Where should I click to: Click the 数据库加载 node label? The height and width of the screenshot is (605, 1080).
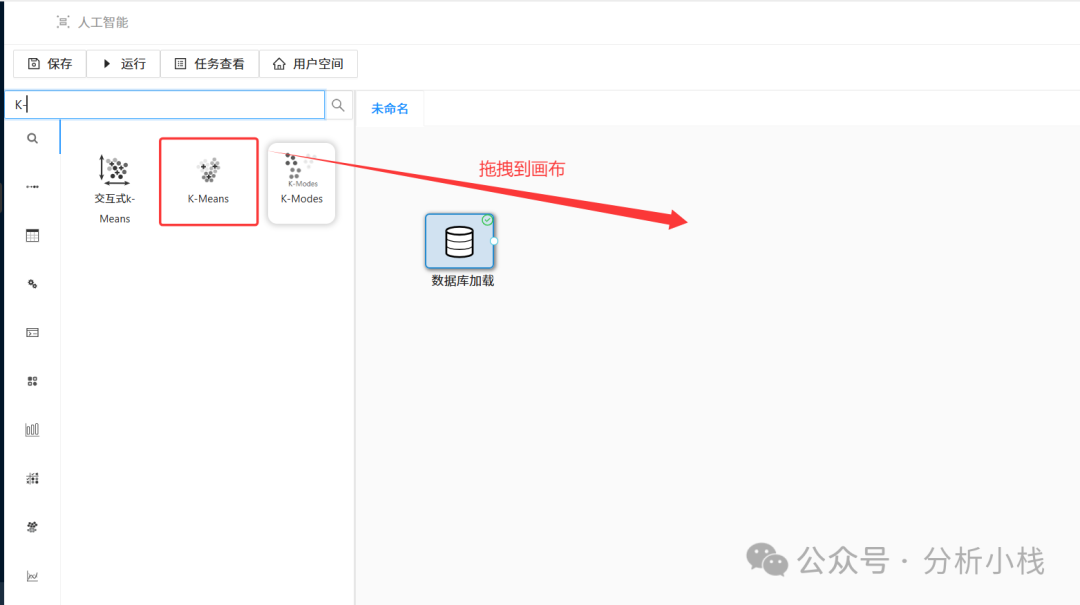click(x=463, y=280)
